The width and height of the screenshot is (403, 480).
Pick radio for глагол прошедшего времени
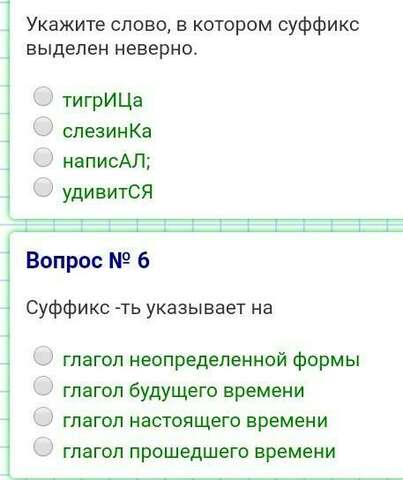[x=43, y=446]
